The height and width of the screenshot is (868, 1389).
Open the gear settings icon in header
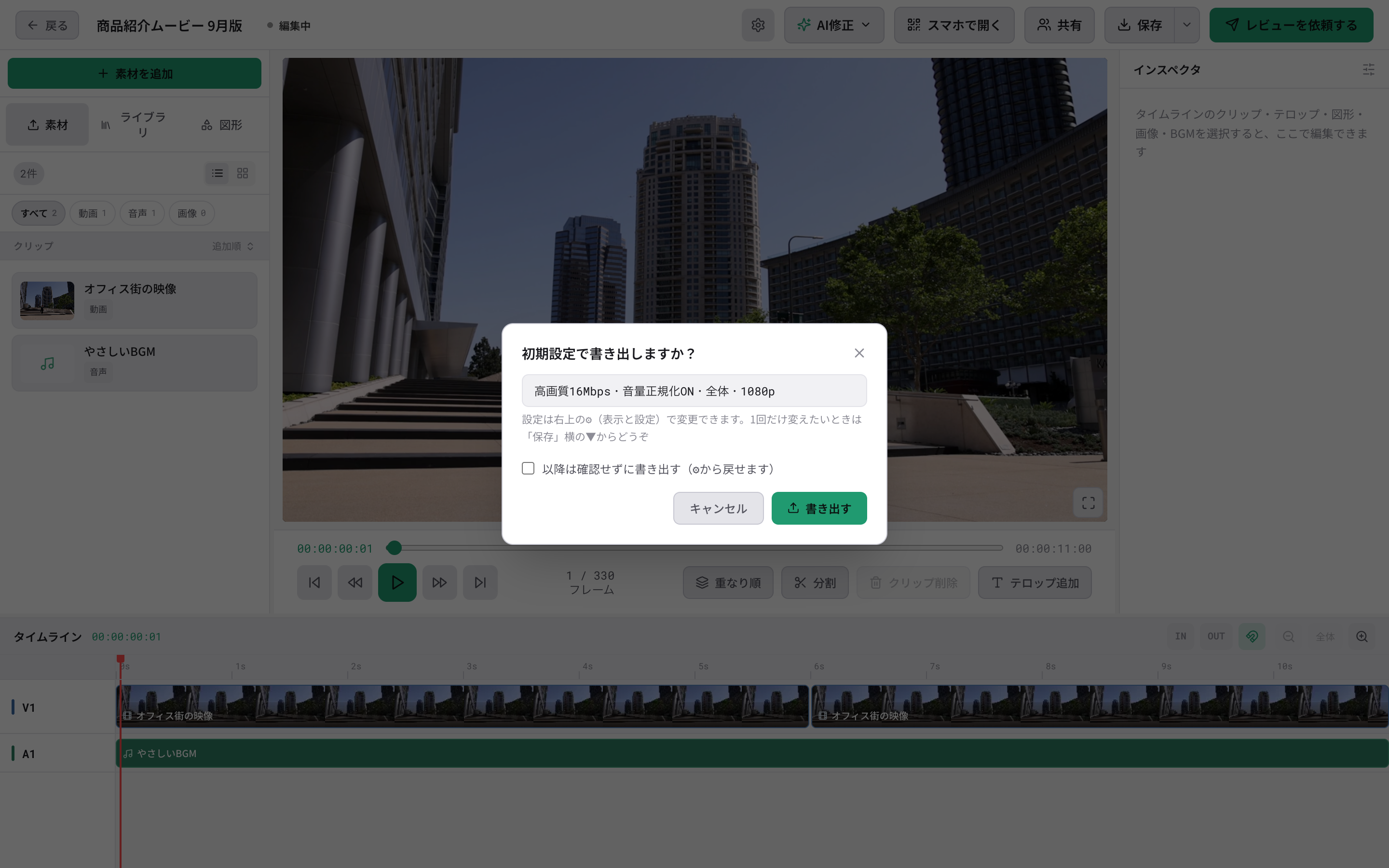[x=758, y=25]
